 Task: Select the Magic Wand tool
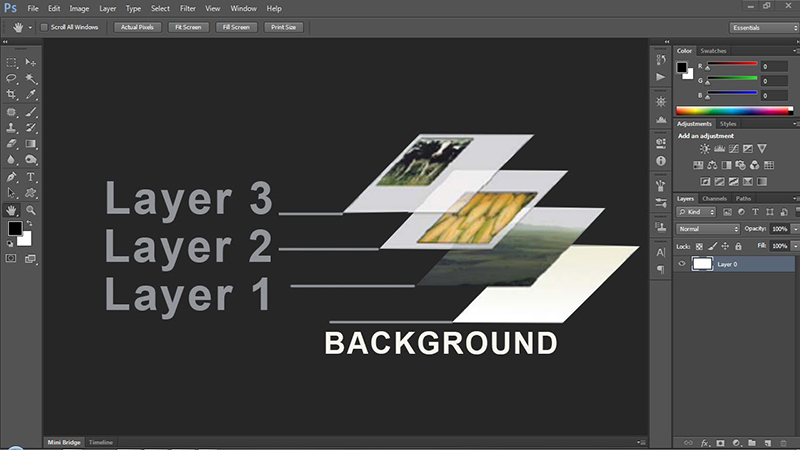tap(31, 78)
